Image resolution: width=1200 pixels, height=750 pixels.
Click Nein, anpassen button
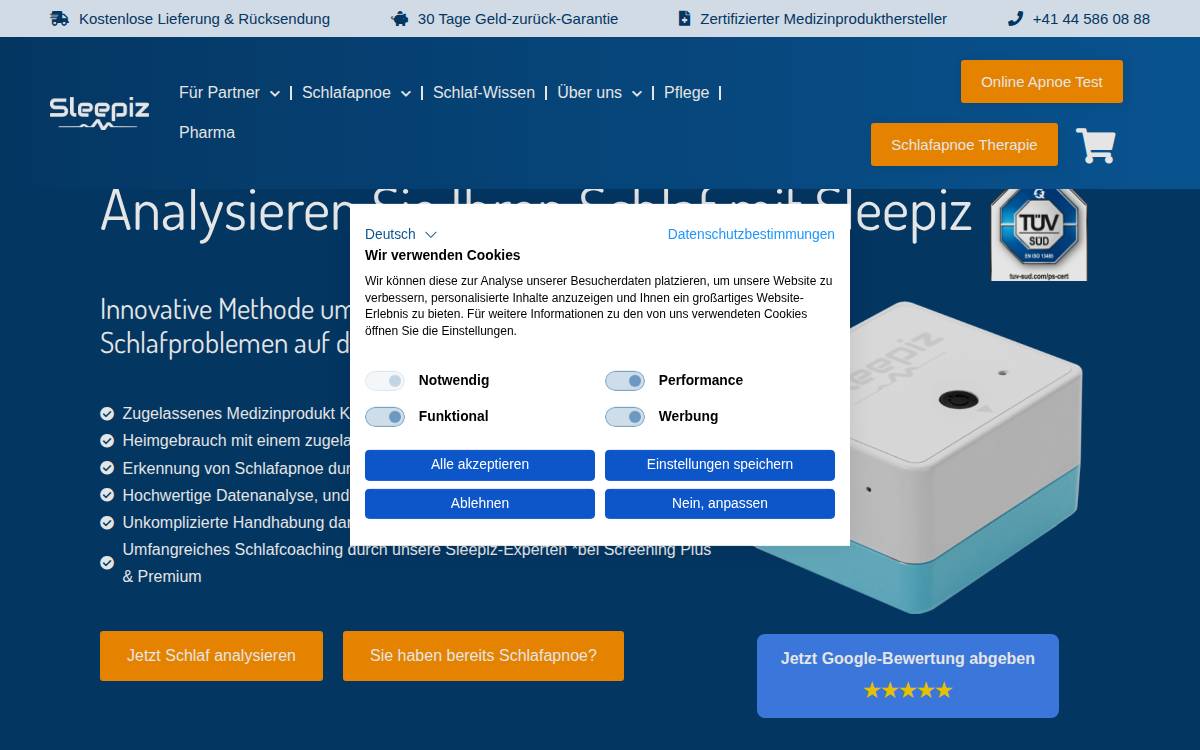[x=720, y=504]
